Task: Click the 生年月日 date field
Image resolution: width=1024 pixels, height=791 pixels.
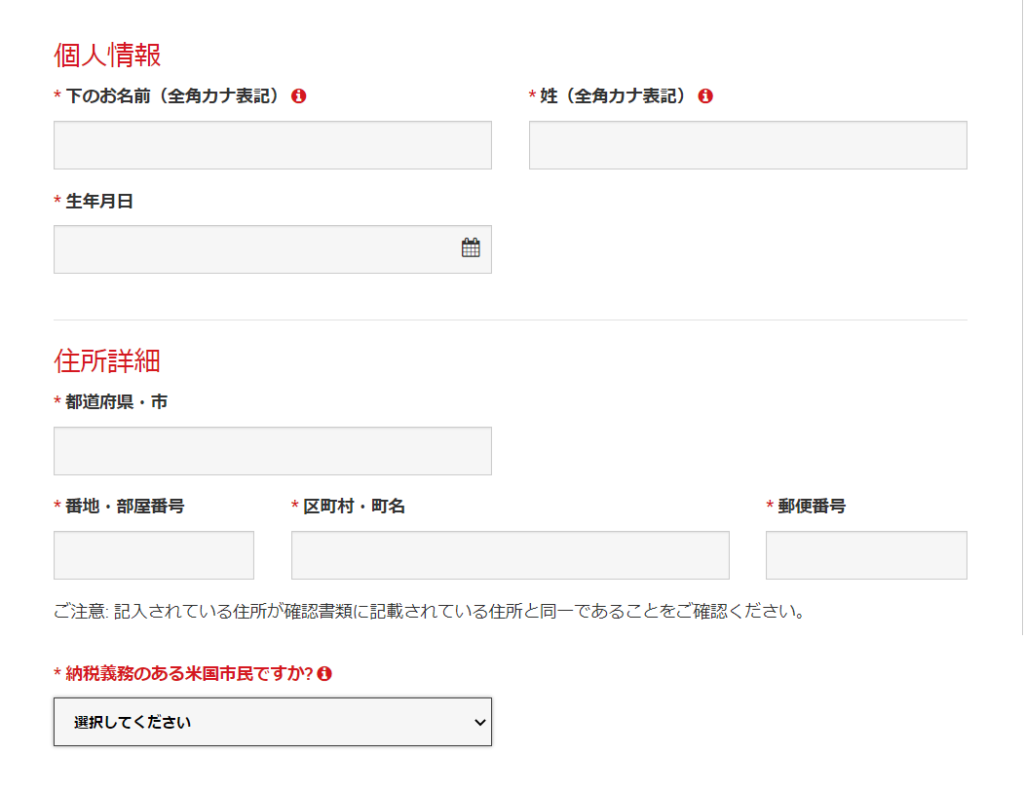Action: coord(250,249)
